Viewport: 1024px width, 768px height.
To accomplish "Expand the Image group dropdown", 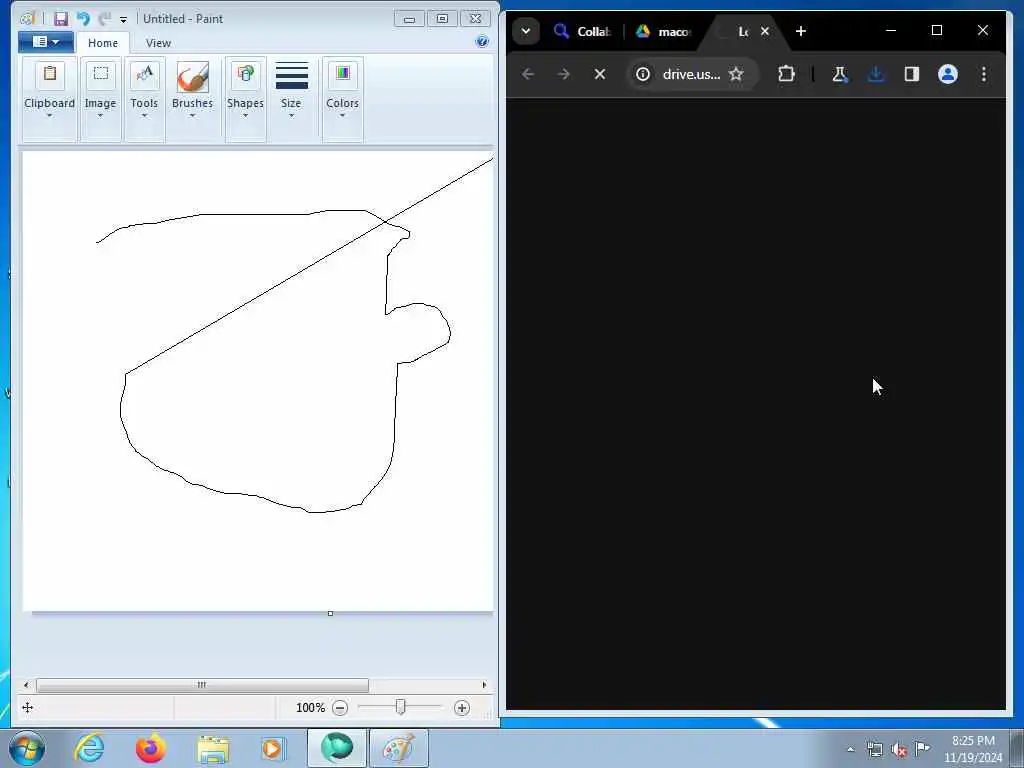I will [101, 116].
